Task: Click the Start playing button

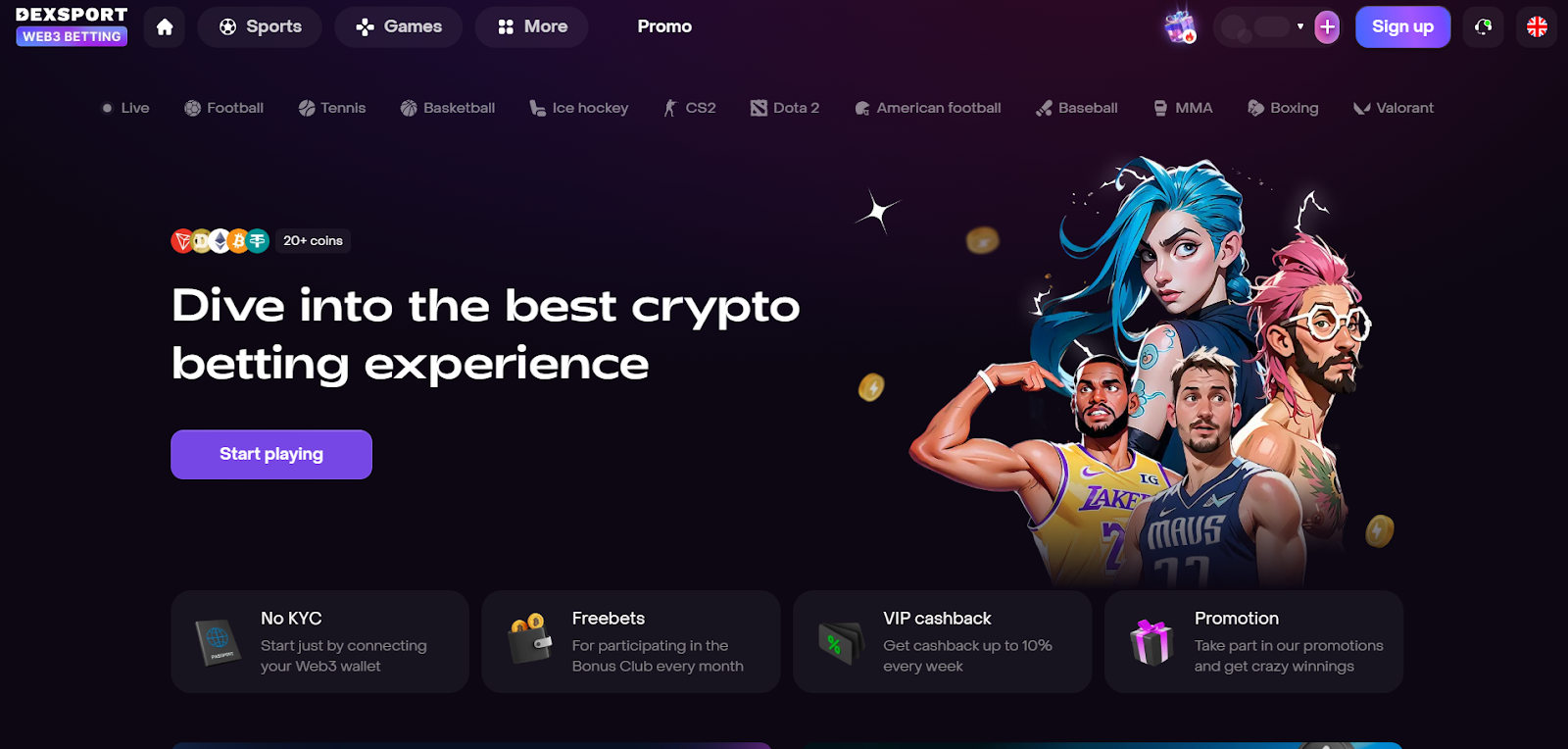Action: (x=271, y=455)
